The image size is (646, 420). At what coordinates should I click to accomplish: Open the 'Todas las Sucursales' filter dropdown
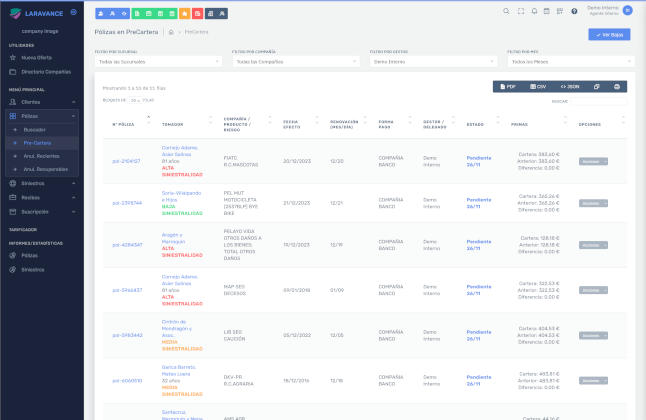pos(158,61)
